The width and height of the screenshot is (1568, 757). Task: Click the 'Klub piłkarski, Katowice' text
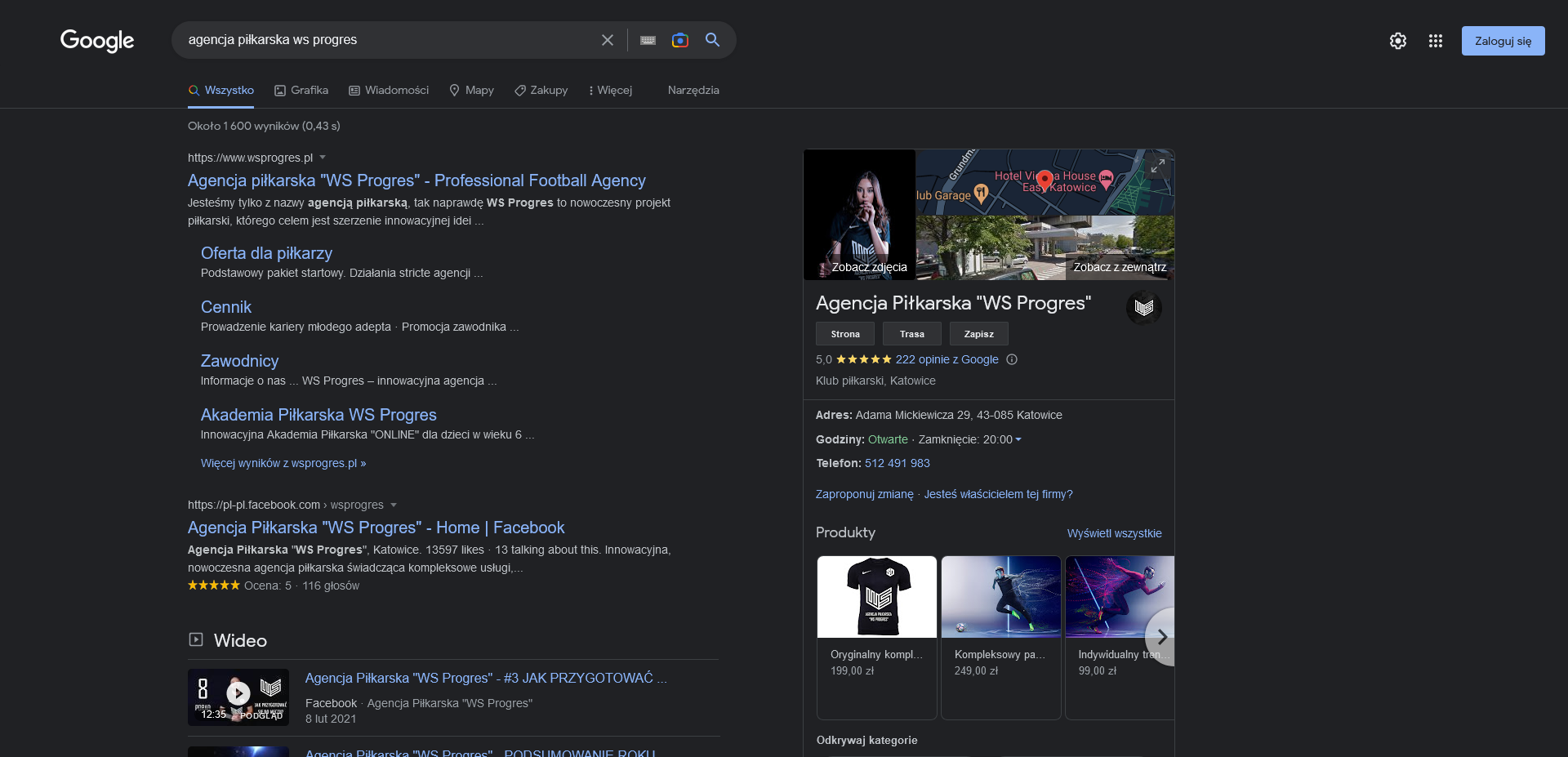(875, 381)
